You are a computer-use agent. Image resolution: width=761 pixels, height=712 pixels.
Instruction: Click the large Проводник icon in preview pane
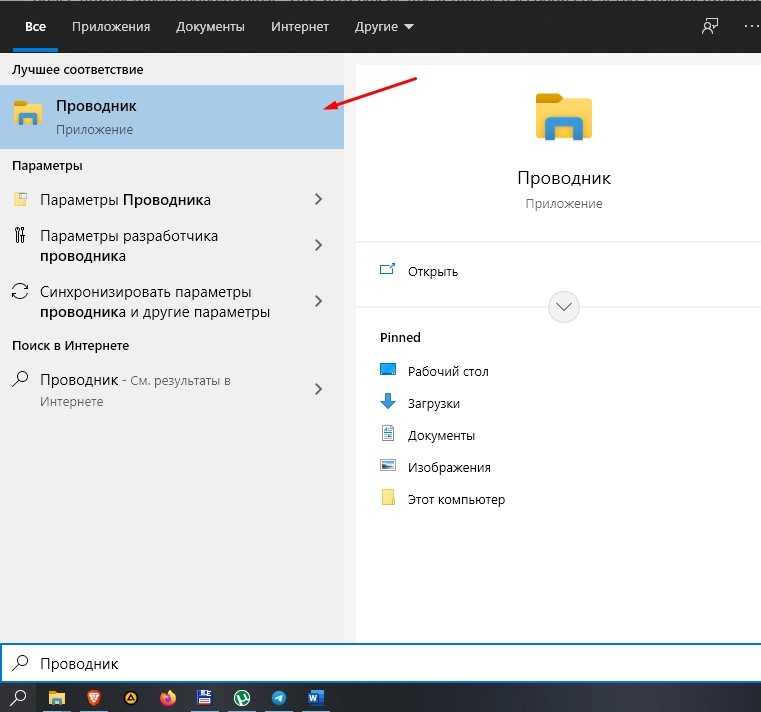point(563,116)
